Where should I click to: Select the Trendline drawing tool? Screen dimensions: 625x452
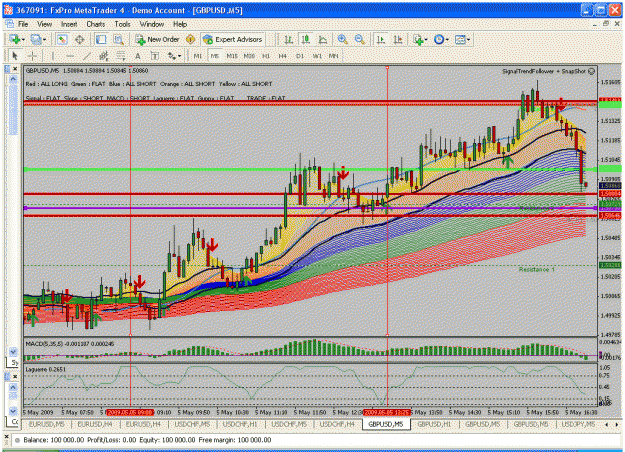point(87,56)
